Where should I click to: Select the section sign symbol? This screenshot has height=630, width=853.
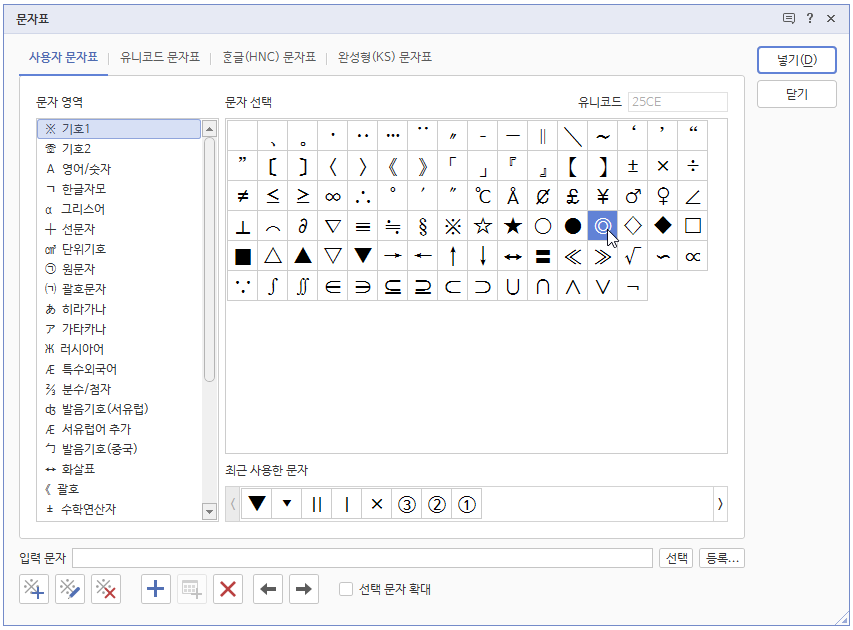[423, 226]
